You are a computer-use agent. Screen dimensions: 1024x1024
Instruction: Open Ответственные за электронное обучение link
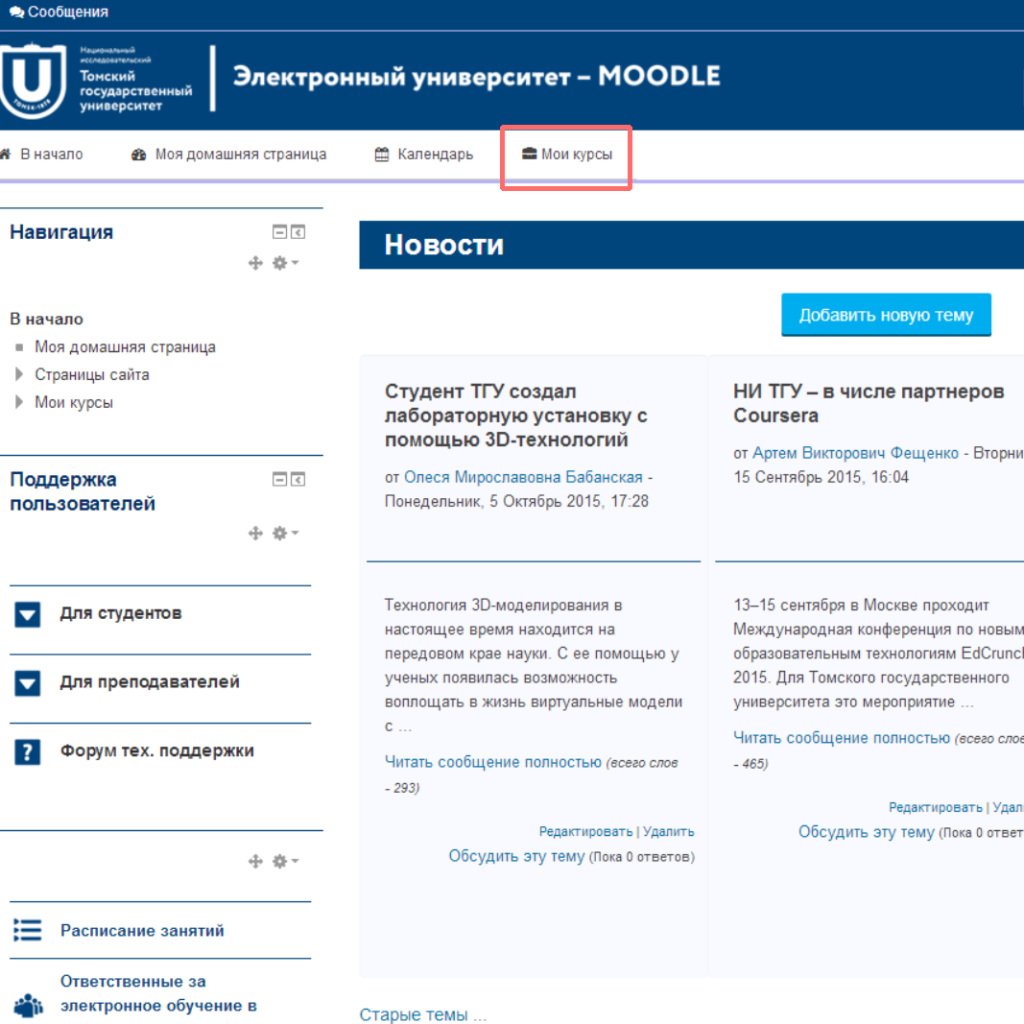(158, 993)
